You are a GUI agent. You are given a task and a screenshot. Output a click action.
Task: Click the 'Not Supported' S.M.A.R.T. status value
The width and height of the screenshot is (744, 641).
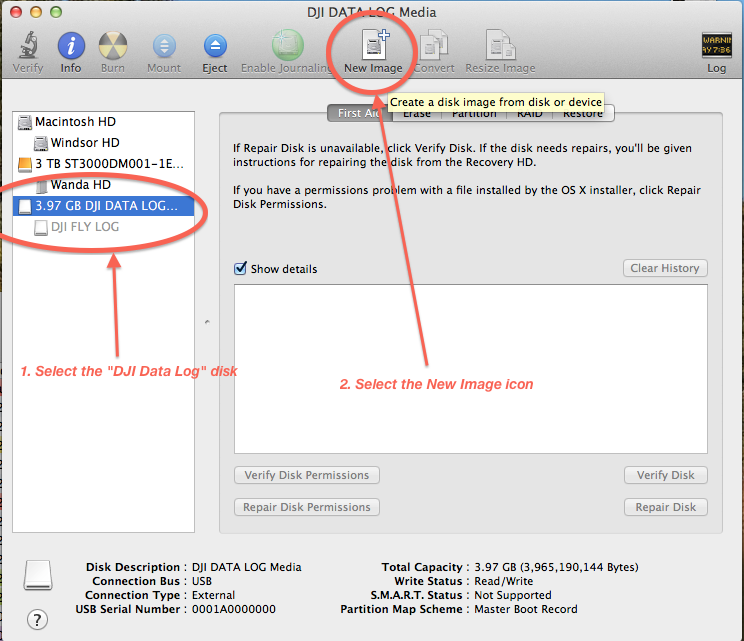point(513,595)
